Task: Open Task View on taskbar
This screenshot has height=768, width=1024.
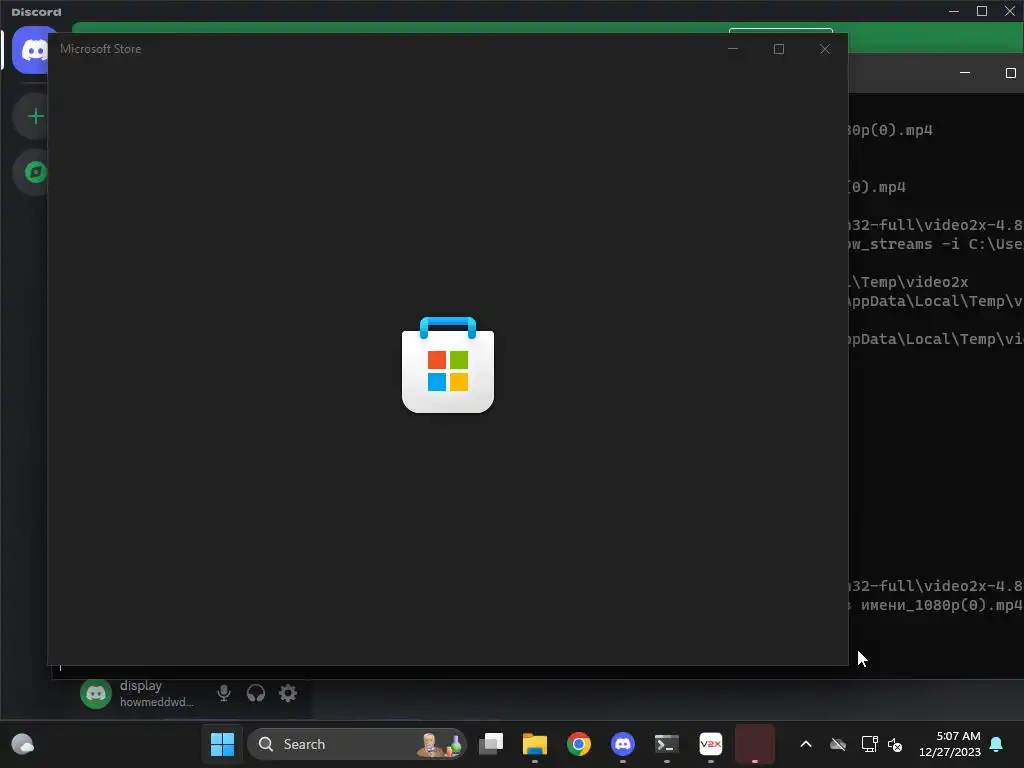Action: [x=491, y=744]
